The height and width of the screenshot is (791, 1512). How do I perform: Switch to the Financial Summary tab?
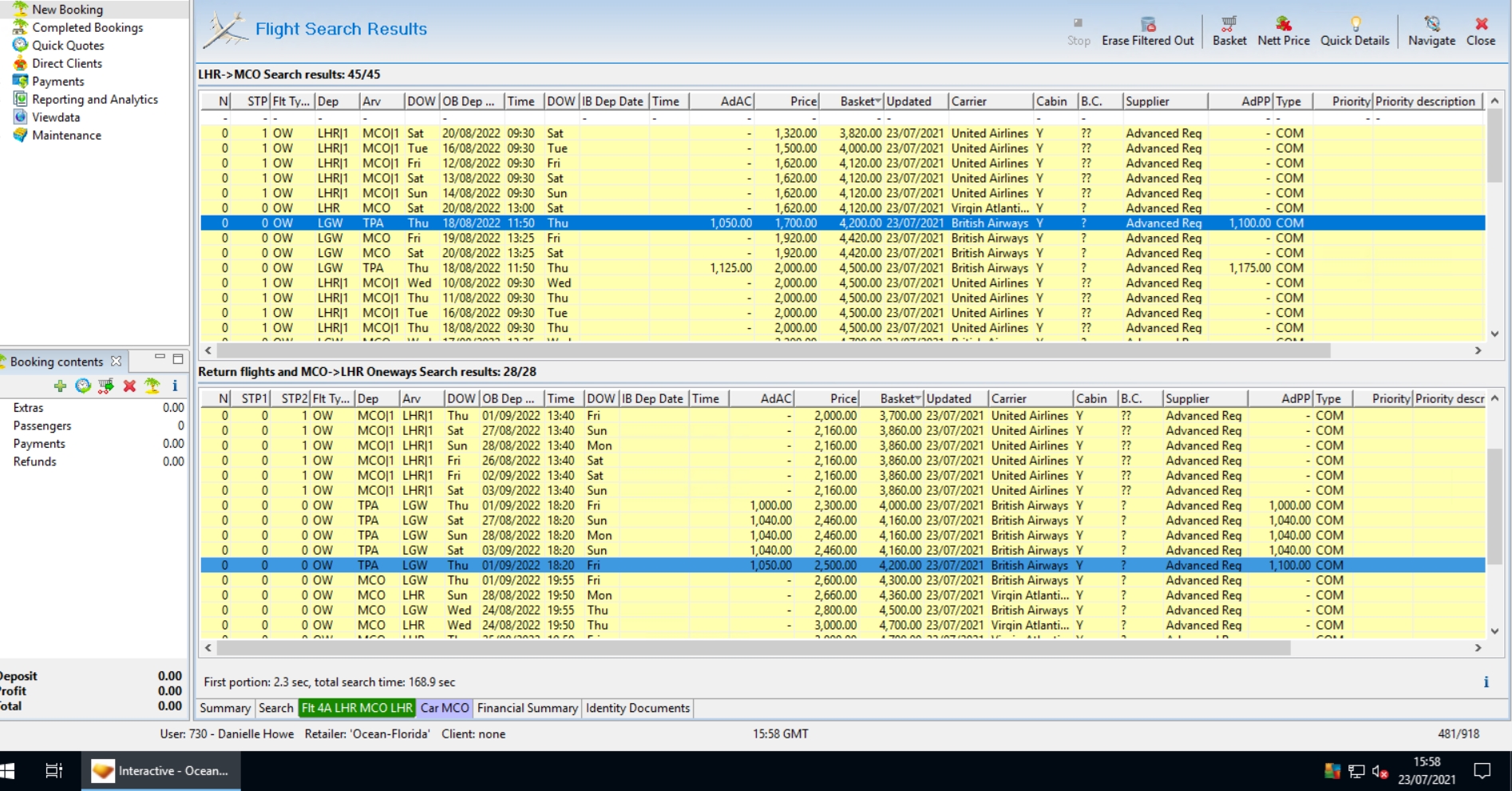click(527, 708)
